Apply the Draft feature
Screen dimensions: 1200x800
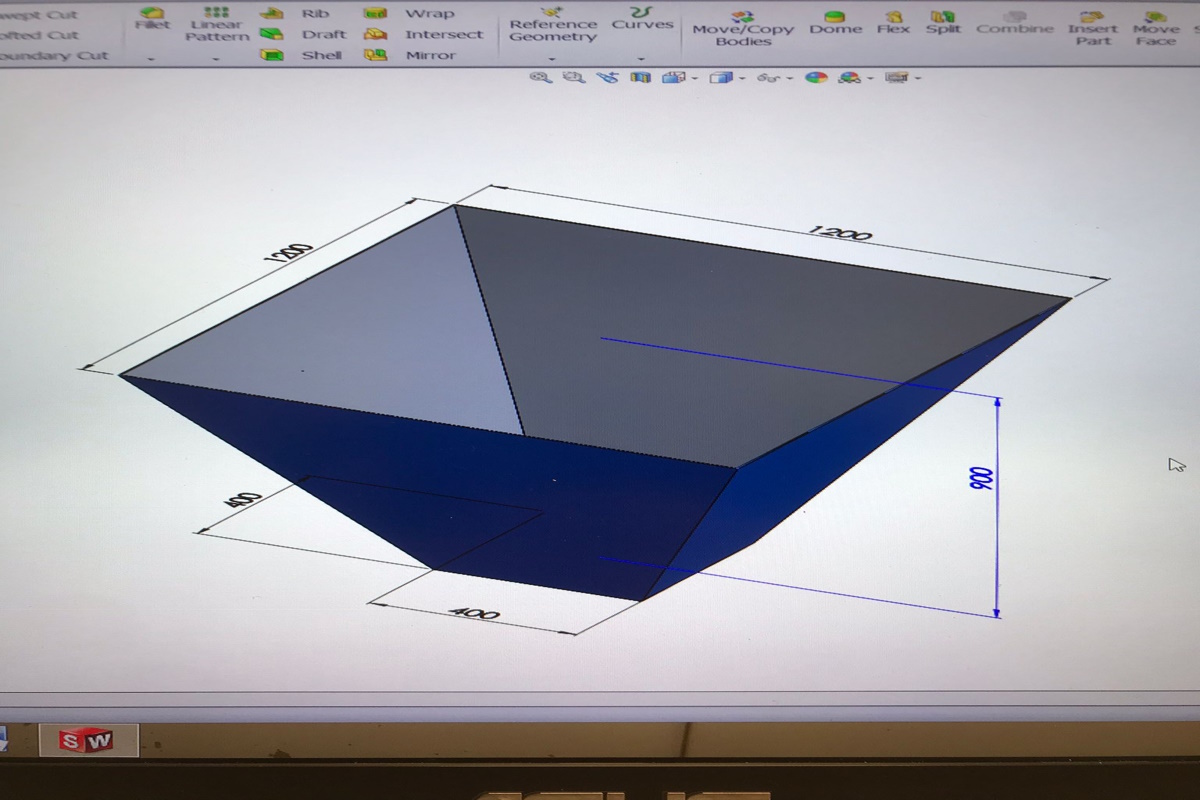pos(302,34)
